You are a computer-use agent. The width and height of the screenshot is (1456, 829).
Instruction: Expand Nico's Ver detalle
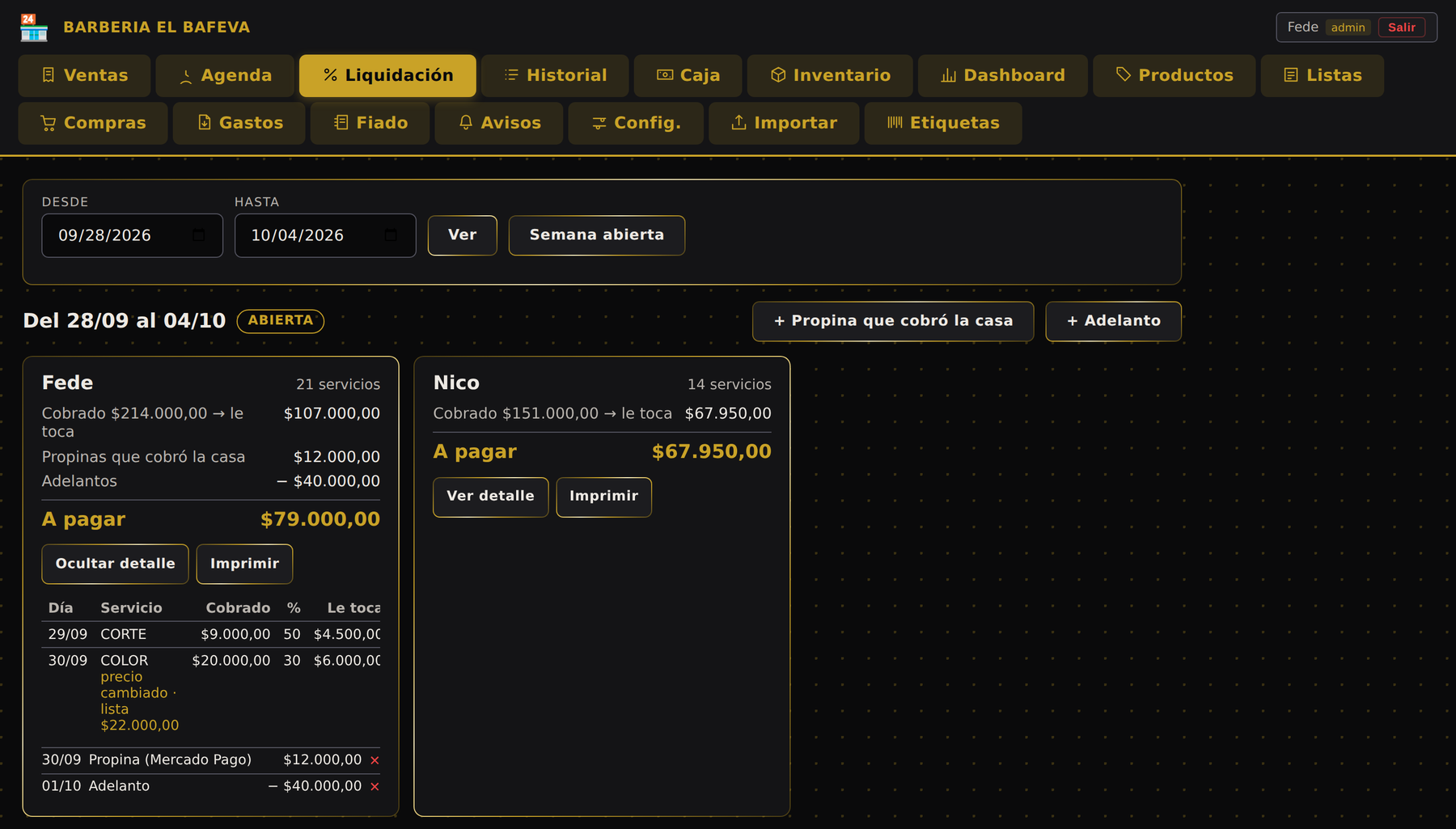(x=490, y=497)
